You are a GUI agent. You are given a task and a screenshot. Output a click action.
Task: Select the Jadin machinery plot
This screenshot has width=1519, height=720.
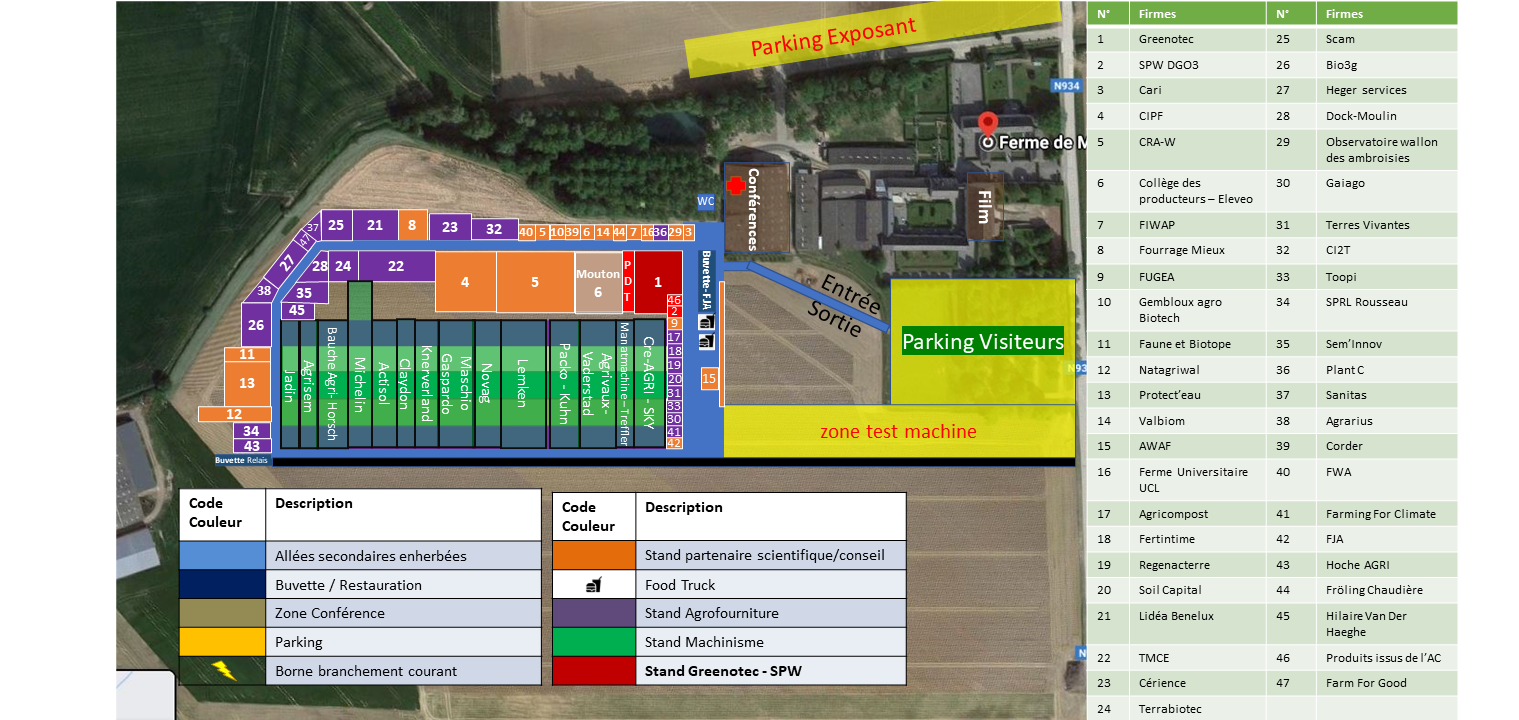click(290, 383)
